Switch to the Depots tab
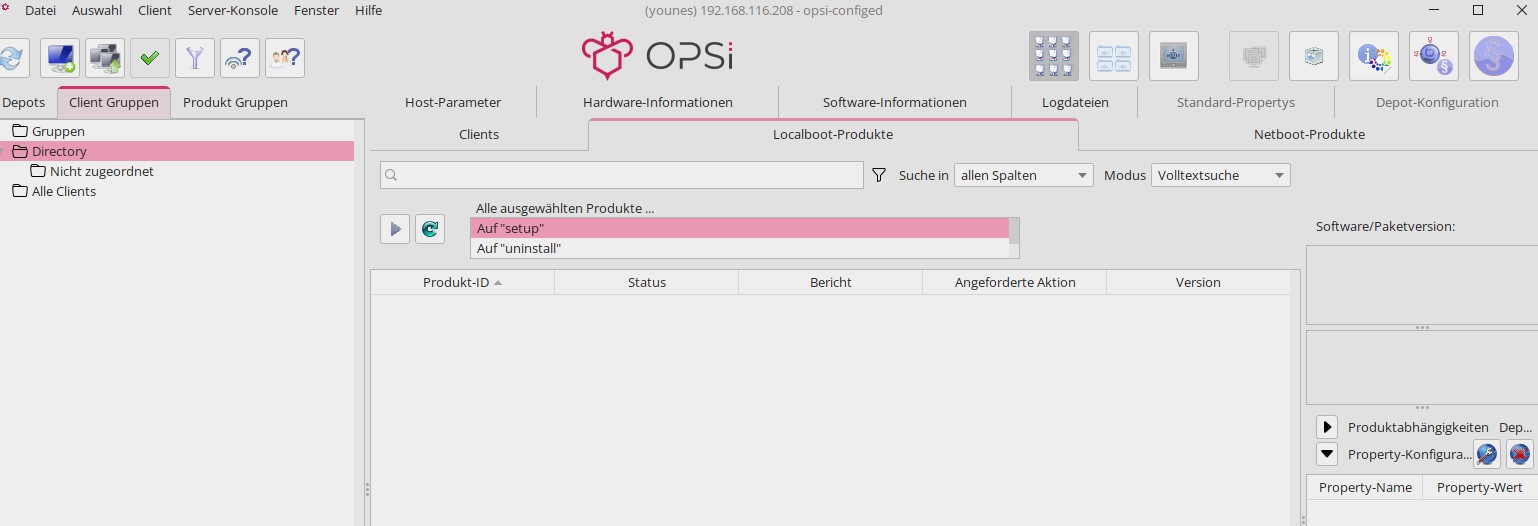Screen dimensions: 1538x526 point(23,102)
